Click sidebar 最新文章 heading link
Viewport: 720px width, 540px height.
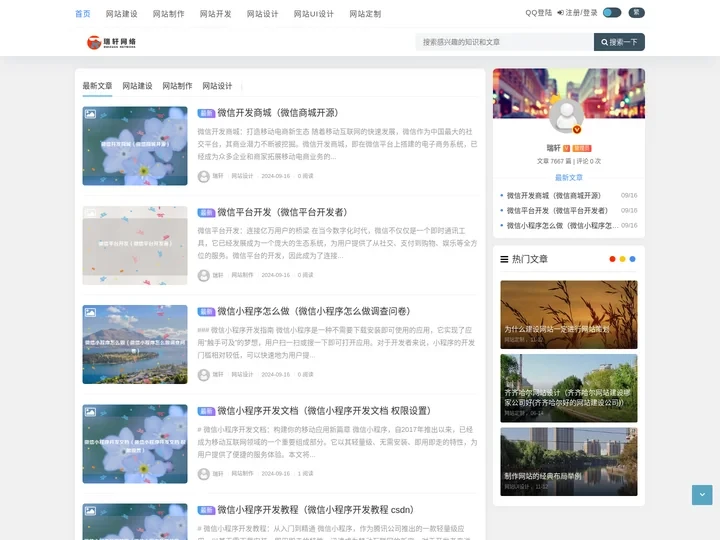(x=568, y=178)
